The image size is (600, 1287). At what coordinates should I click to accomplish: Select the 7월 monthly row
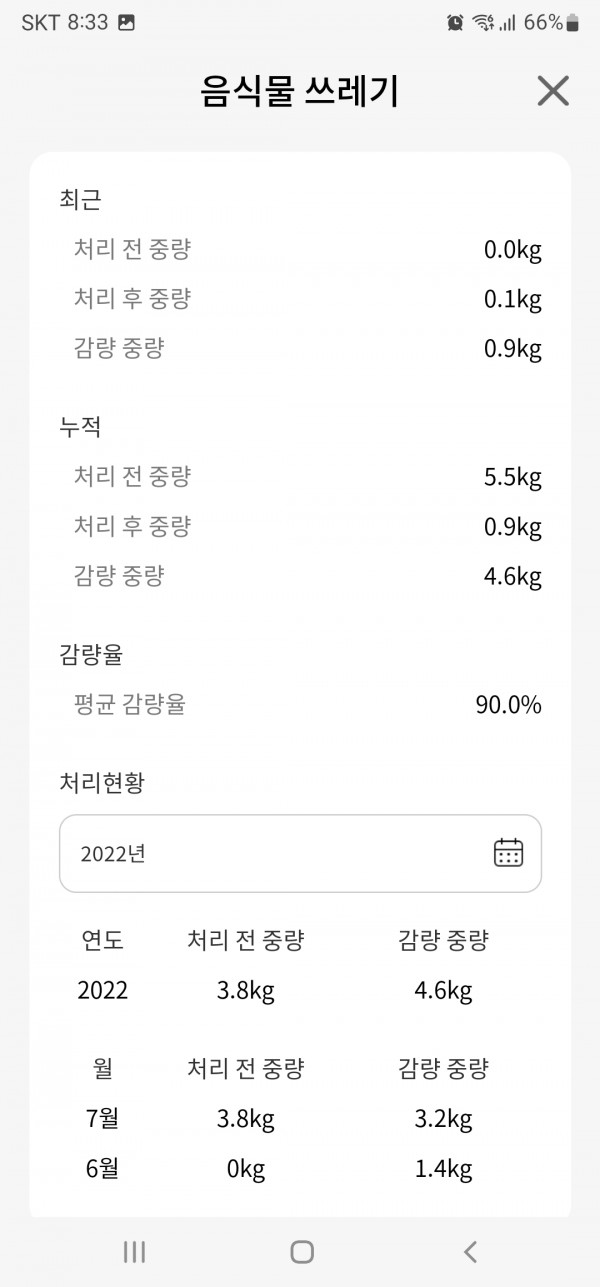coord(300,1119)
